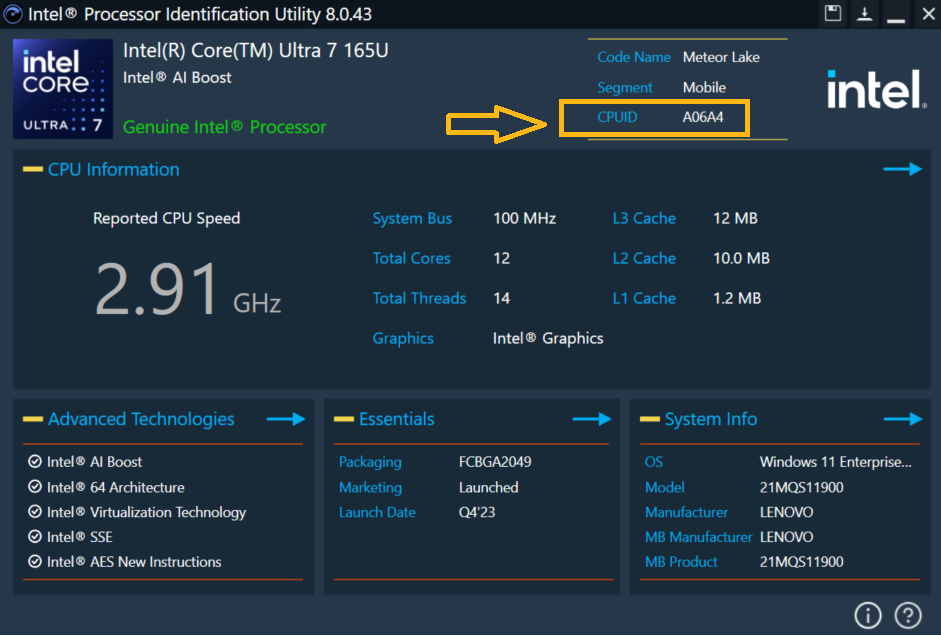Click the 2.91 GHz speed reading

(187, 290)
